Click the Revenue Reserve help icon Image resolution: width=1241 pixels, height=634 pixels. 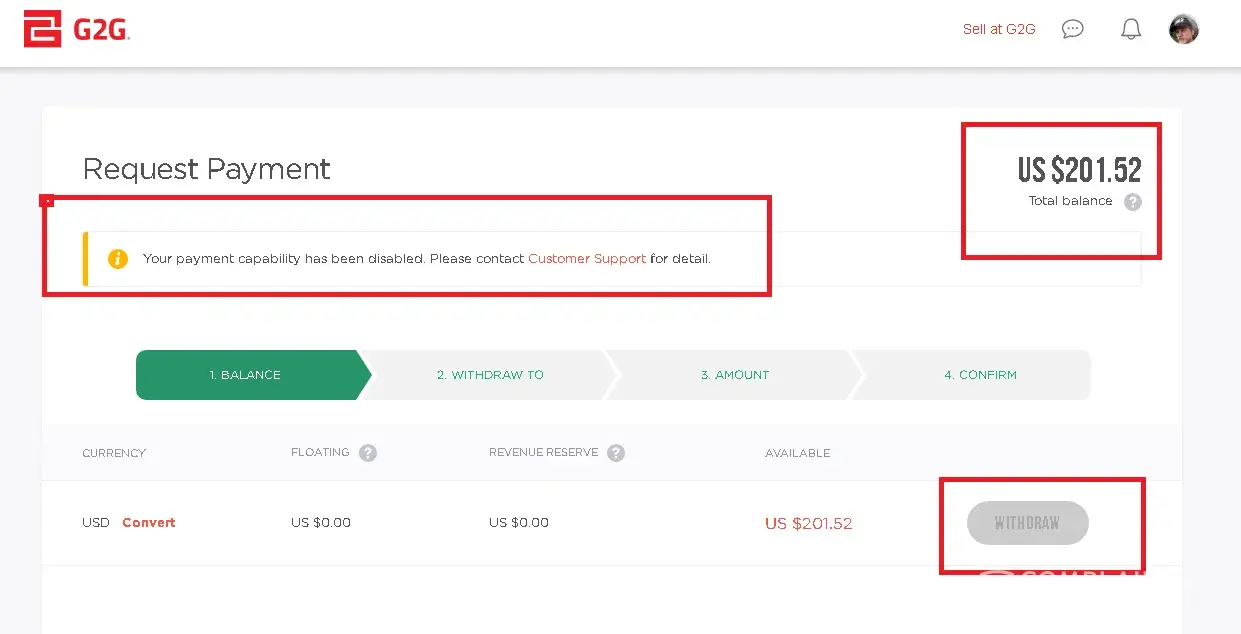616,453
